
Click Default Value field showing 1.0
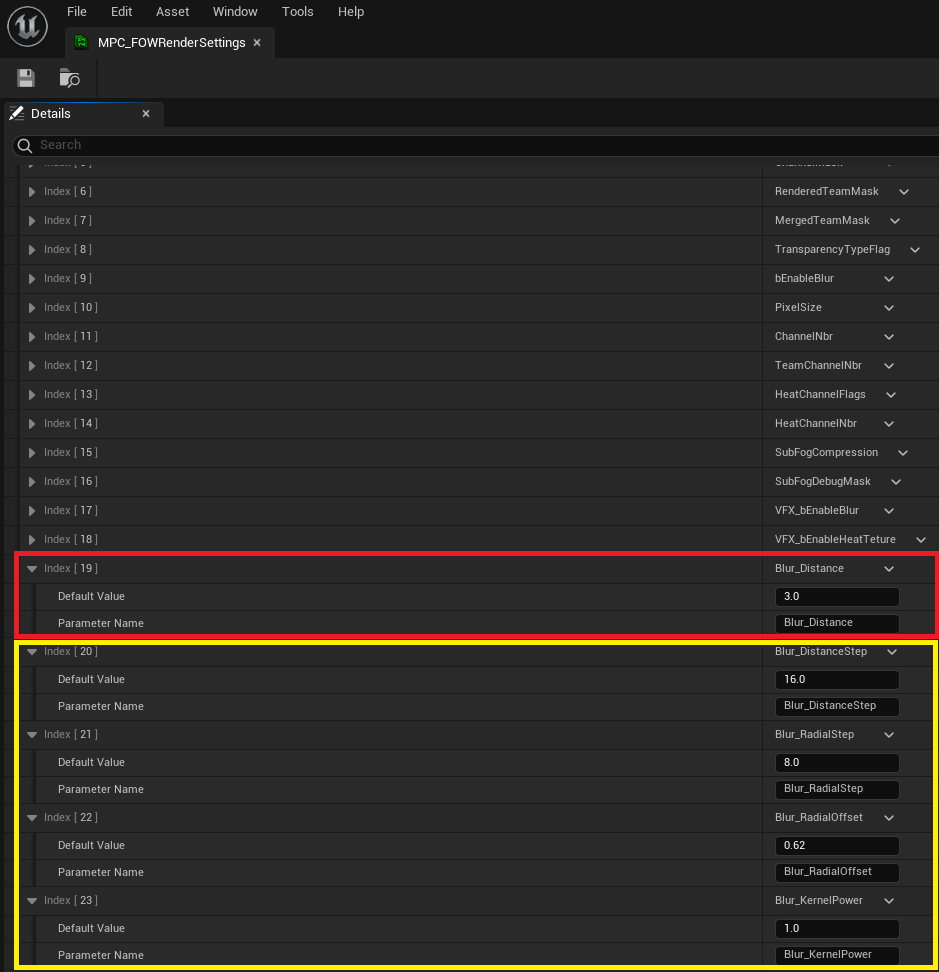837,929
